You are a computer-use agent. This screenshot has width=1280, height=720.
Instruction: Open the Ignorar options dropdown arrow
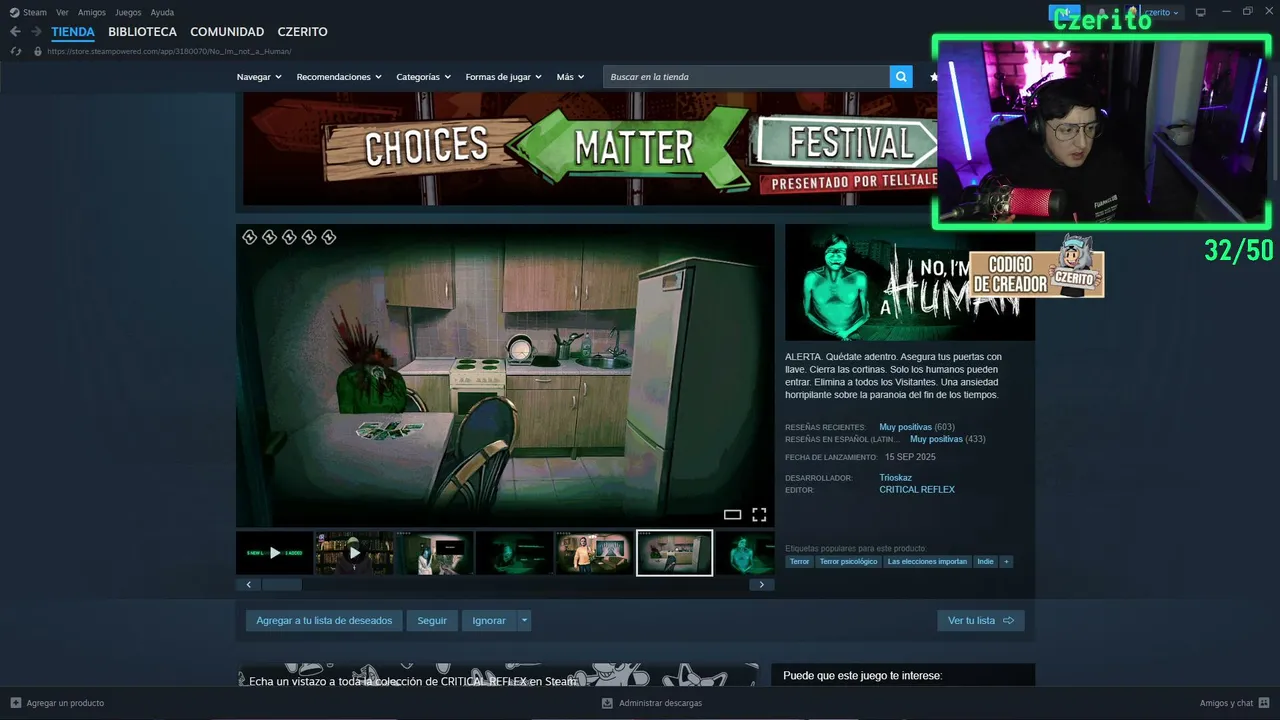tap(524, 621)
